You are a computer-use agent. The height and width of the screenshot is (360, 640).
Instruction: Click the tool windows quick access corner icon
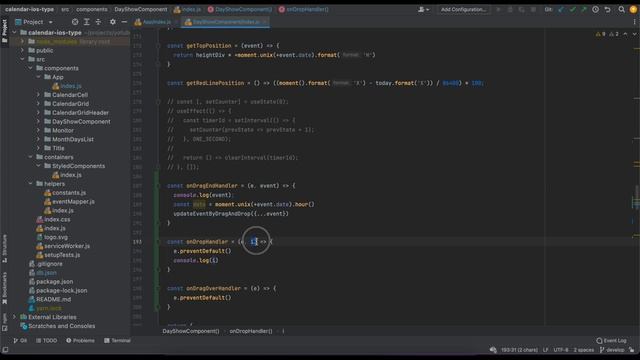pyautogui.click(x=5, y=350)
